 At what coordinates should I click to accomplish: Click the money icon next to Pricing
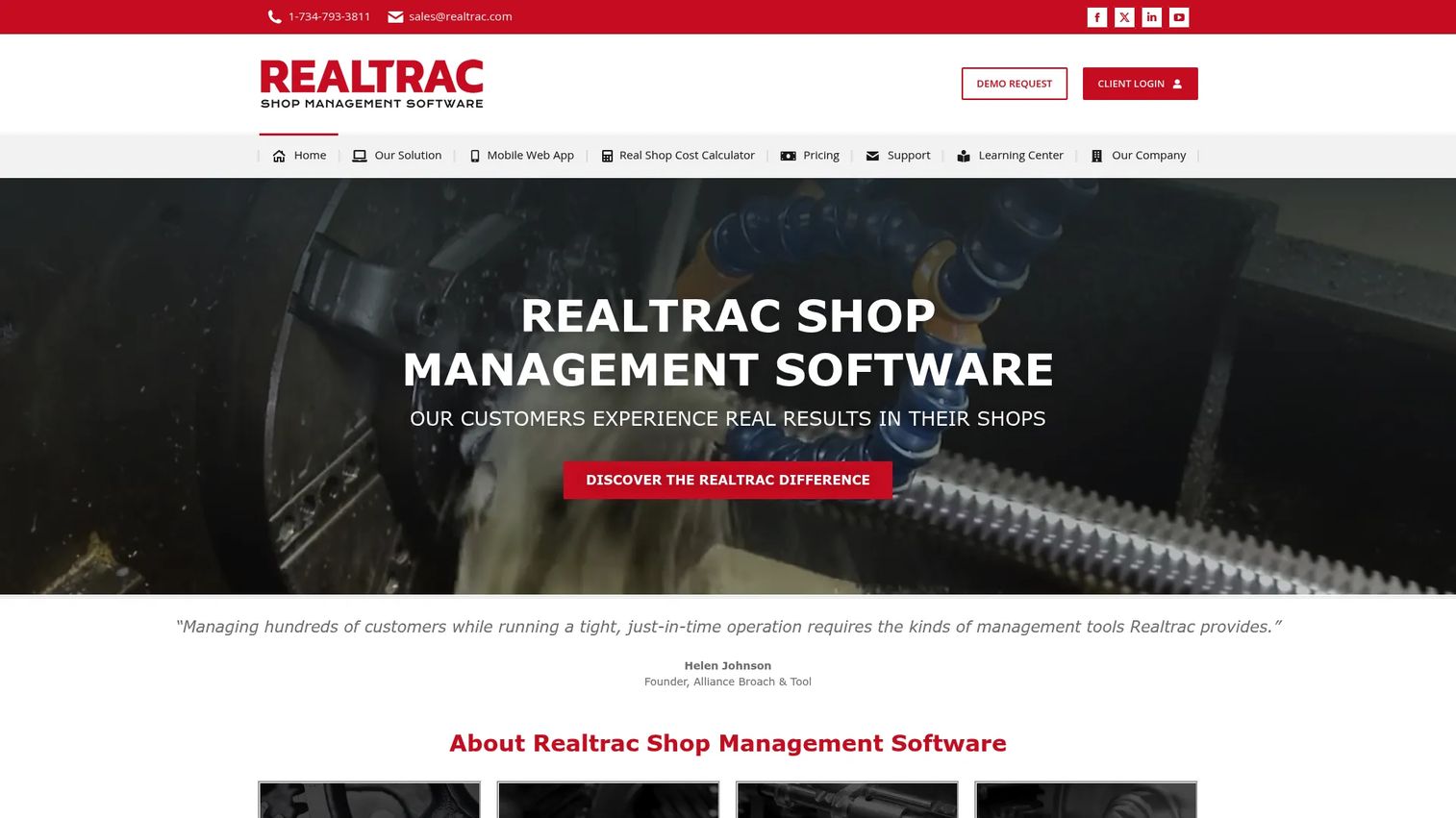(788, 156)
